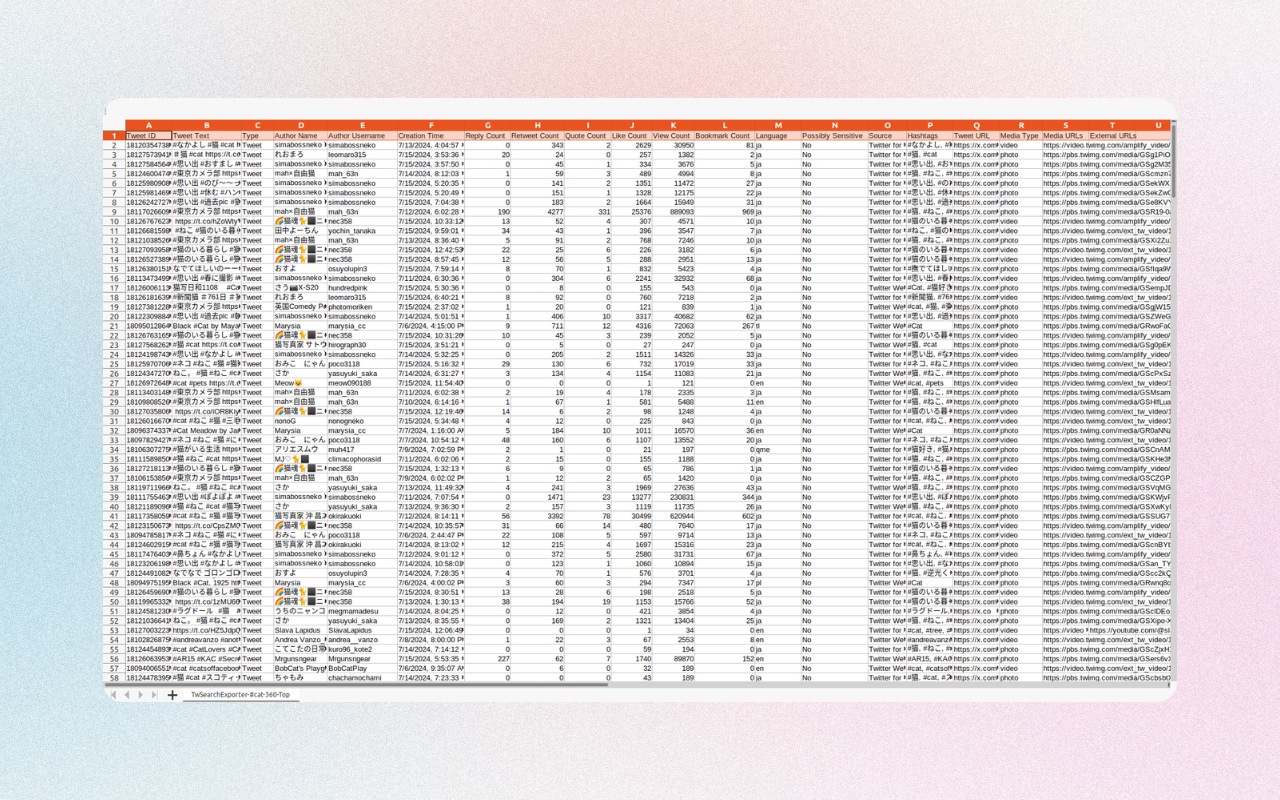Open the TwSearchExporter-#cat-360-Top sheet tab
Image resolution: width=1280 pixels, height=800 pixels.
coord(240,694)
